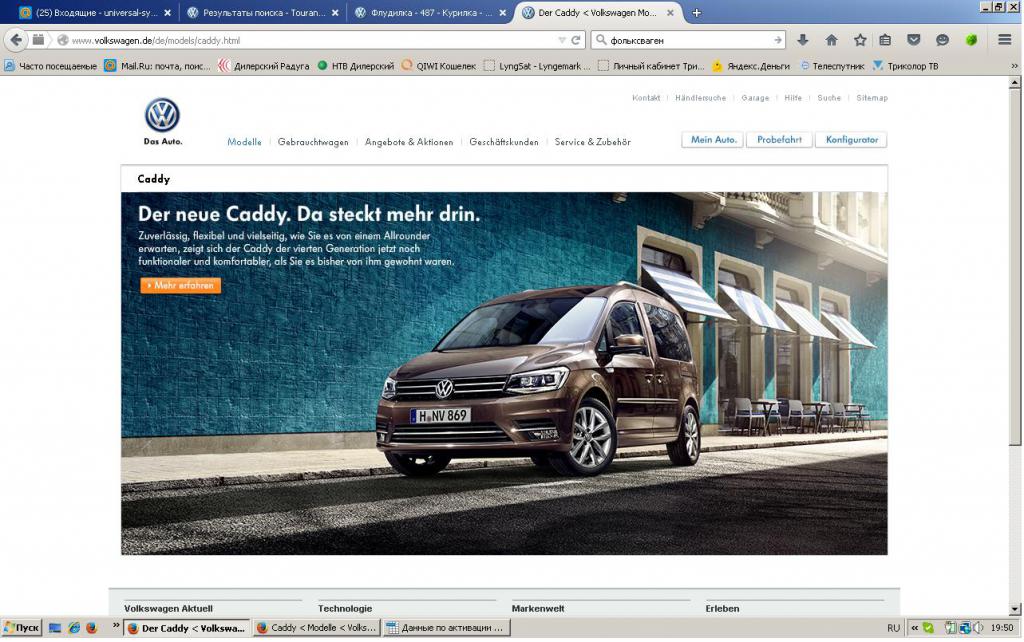Open the НТВ Дилерский bookmark

355,66
